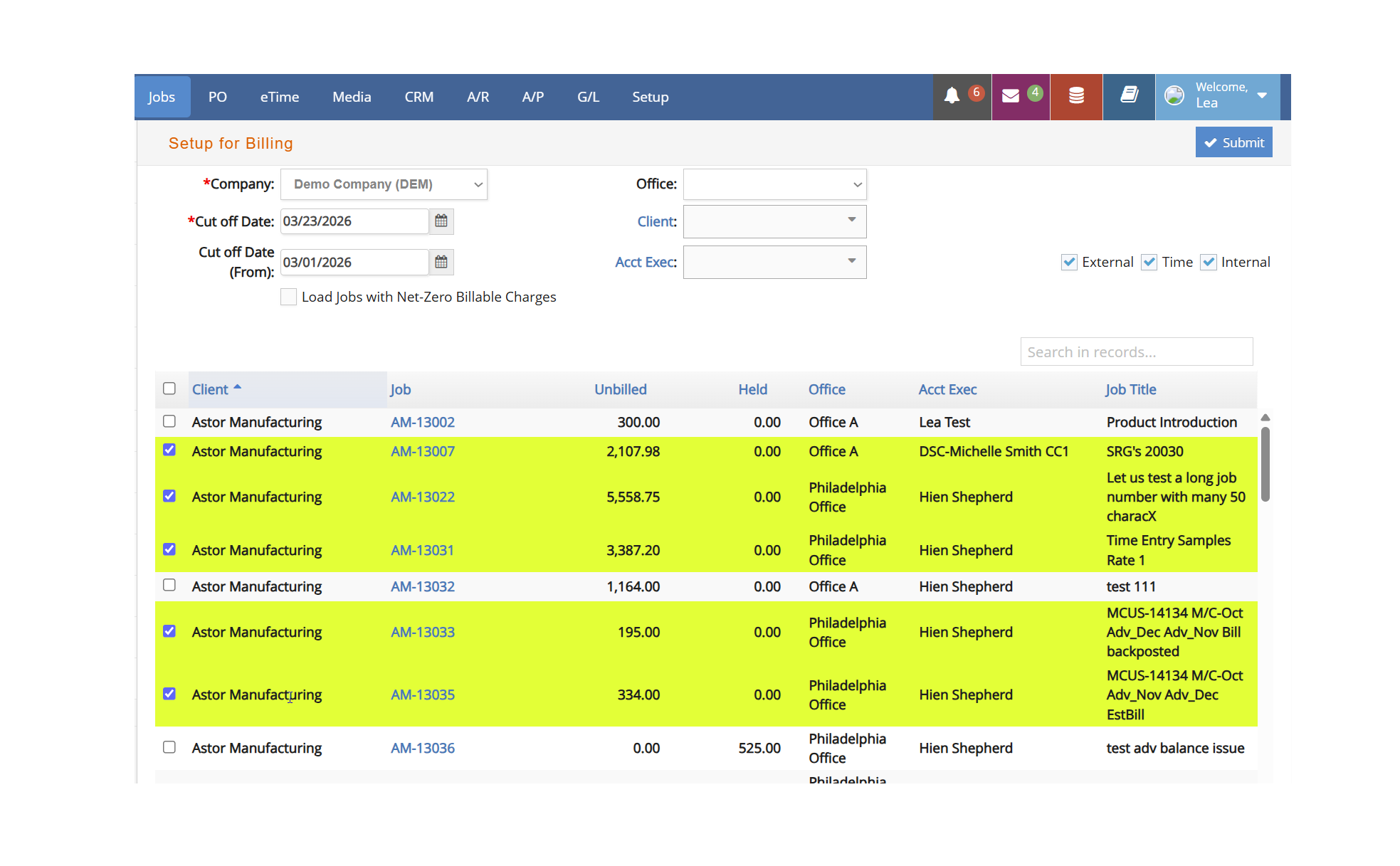Click the table vertical scrollbar

1265,464
